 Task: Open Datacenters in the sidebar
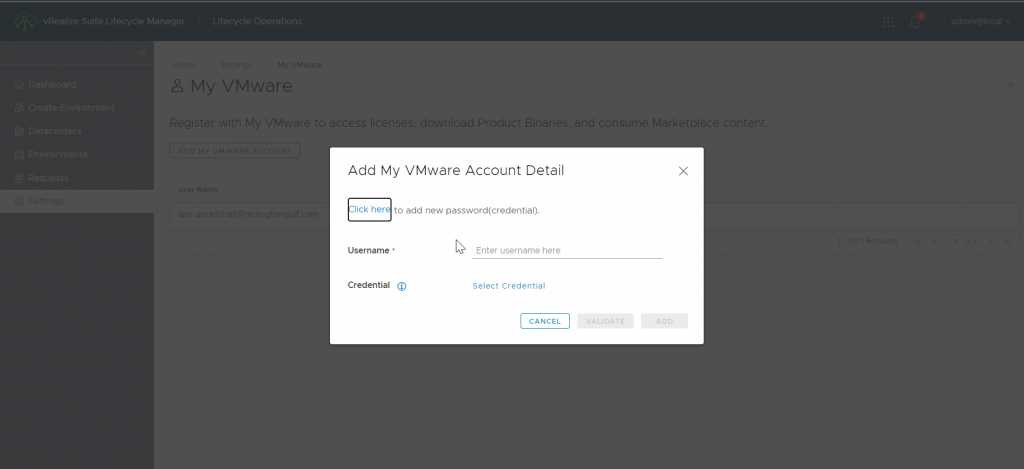[x=55, y=131]
